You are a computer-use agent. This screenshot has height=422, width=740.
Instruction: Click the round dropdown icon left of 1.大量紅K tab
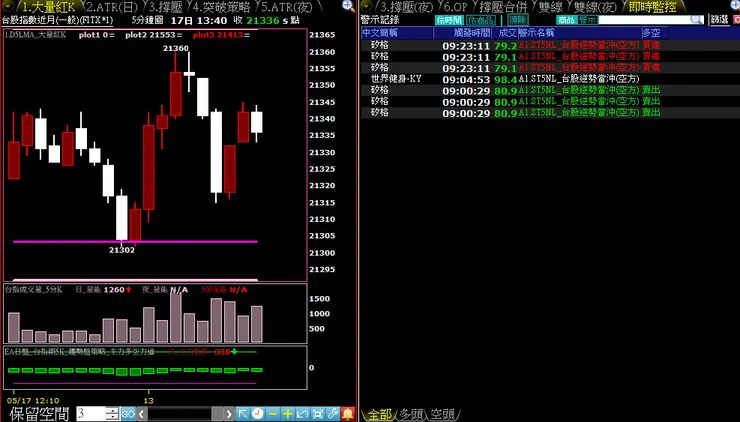point(8,7)
